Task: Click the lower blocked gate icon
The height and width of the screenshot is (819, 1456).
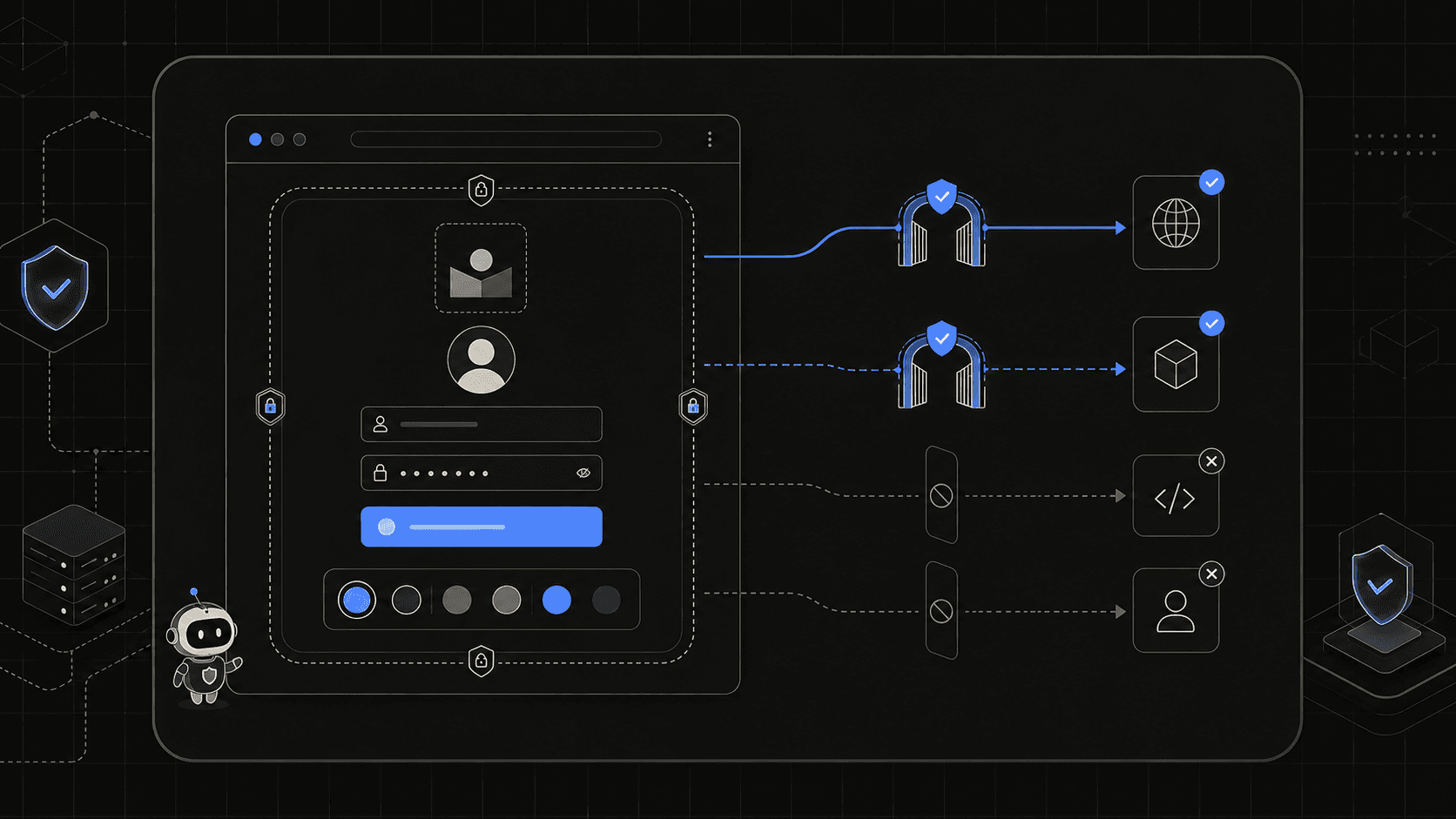Action: pyautogui.click(x=941, y=611)
